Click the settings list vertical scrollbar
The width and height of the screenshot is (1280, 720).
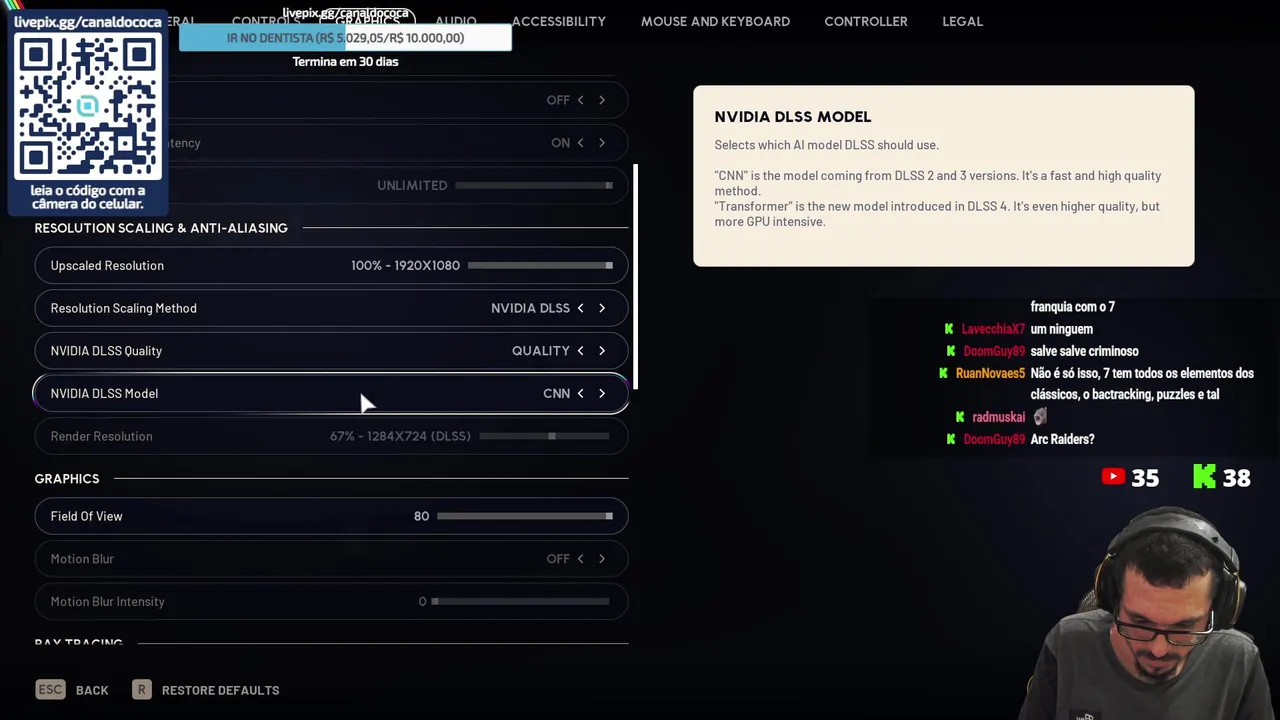(635, 276)
